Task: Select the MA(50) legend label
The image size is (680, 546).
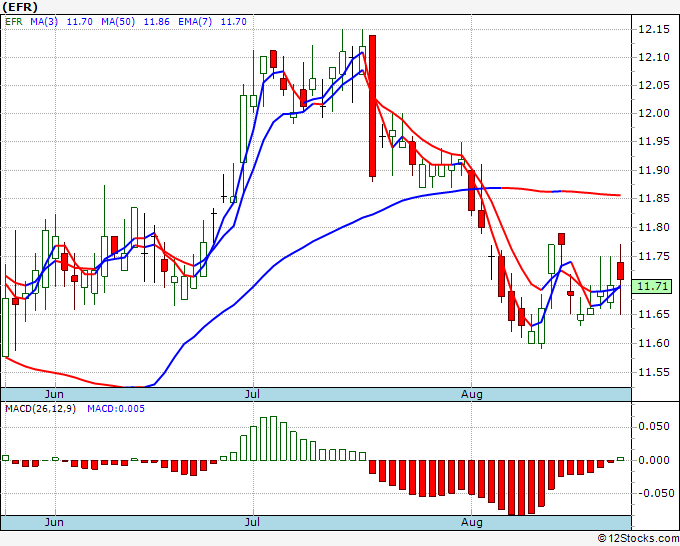Action: tap(118, 22)
